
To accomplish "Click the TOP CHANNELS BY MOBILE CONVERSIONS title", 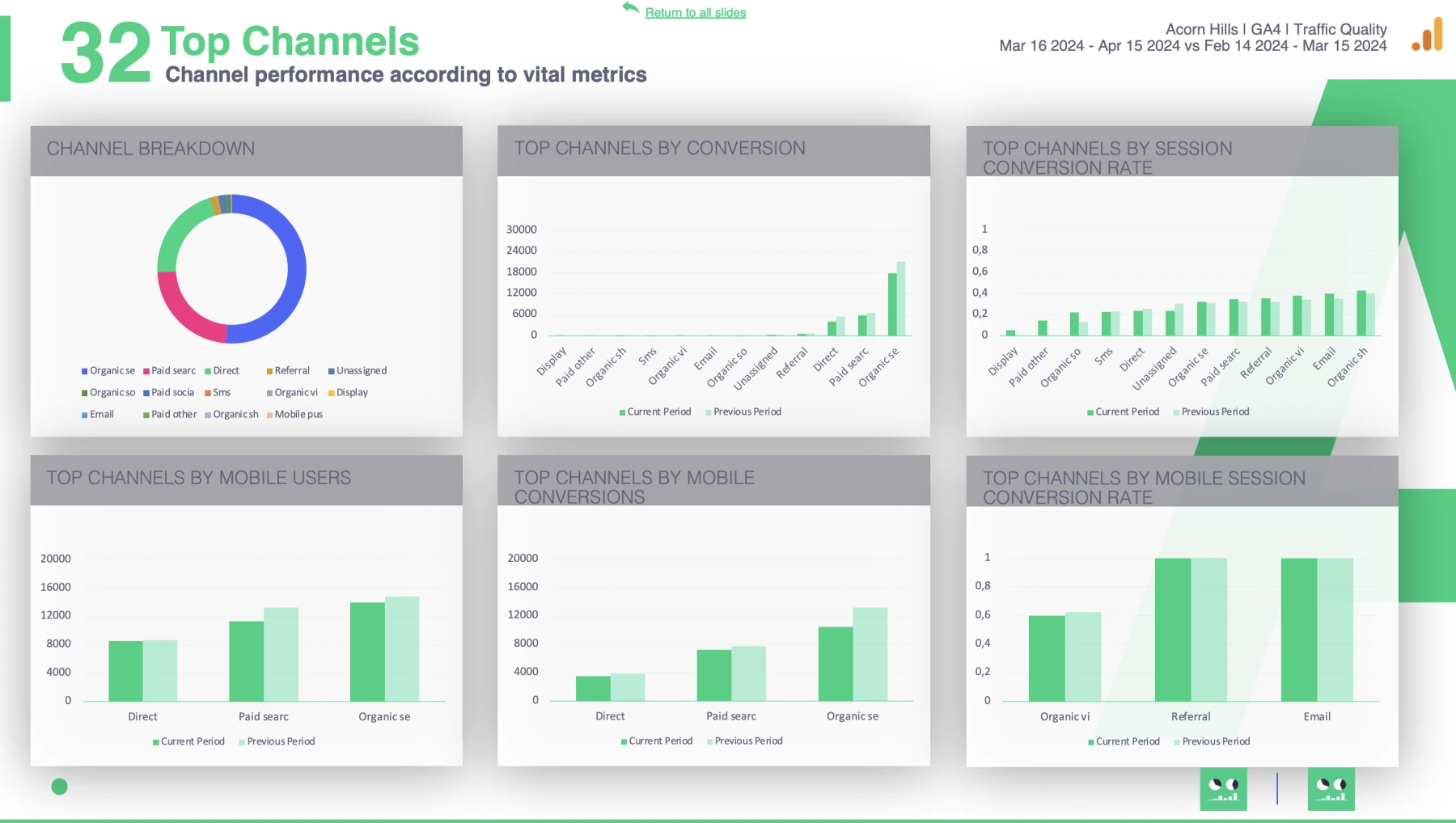I will point(634,487).
